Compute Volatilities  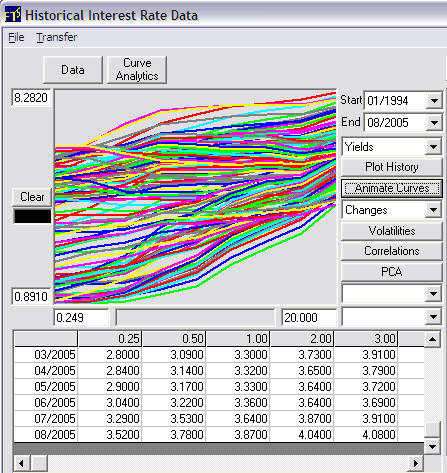(x=392, y=231)
